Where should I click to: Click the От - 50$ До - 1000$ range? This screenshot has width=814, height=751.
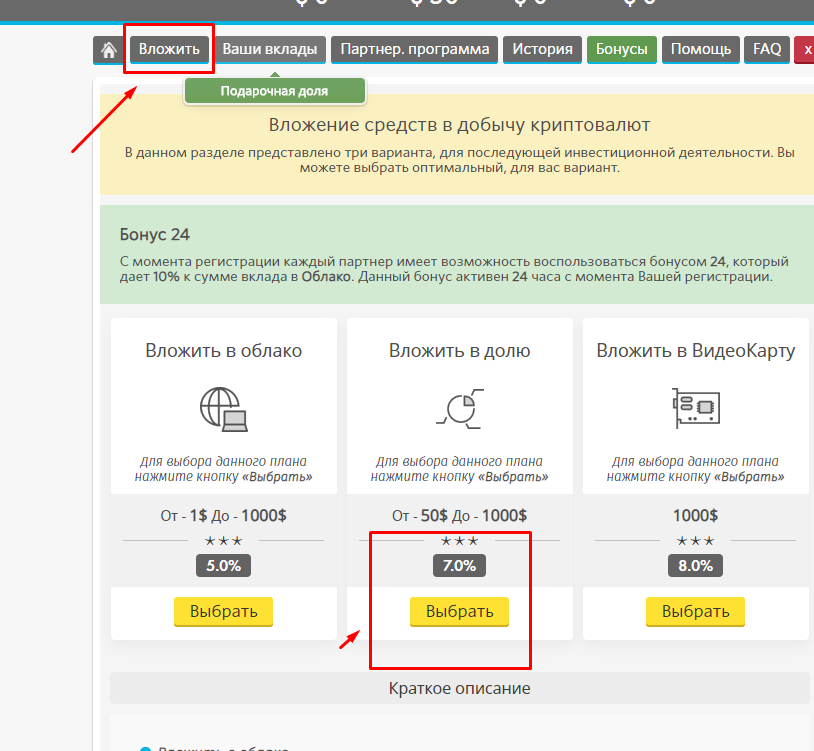coord(459,515)
